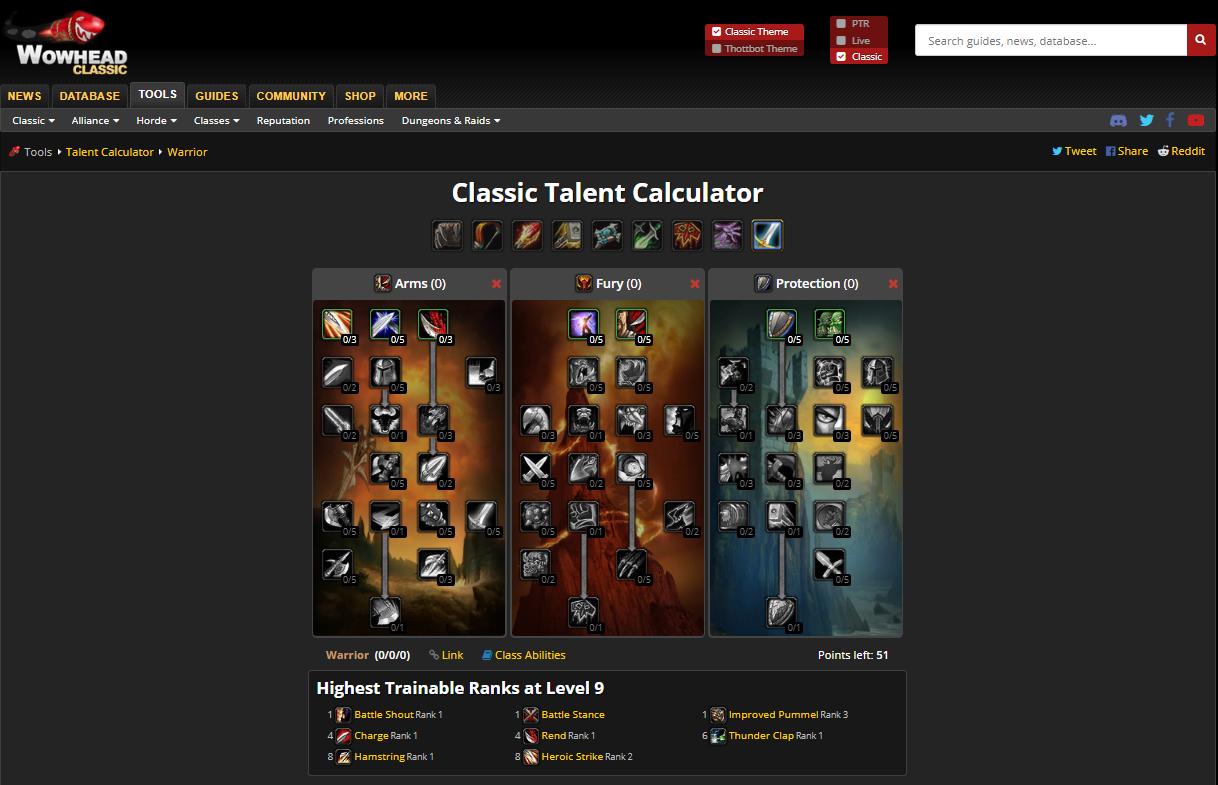Open the Tools tab
This screenshot has width=1218, height=785.
[x=157, y=95]
